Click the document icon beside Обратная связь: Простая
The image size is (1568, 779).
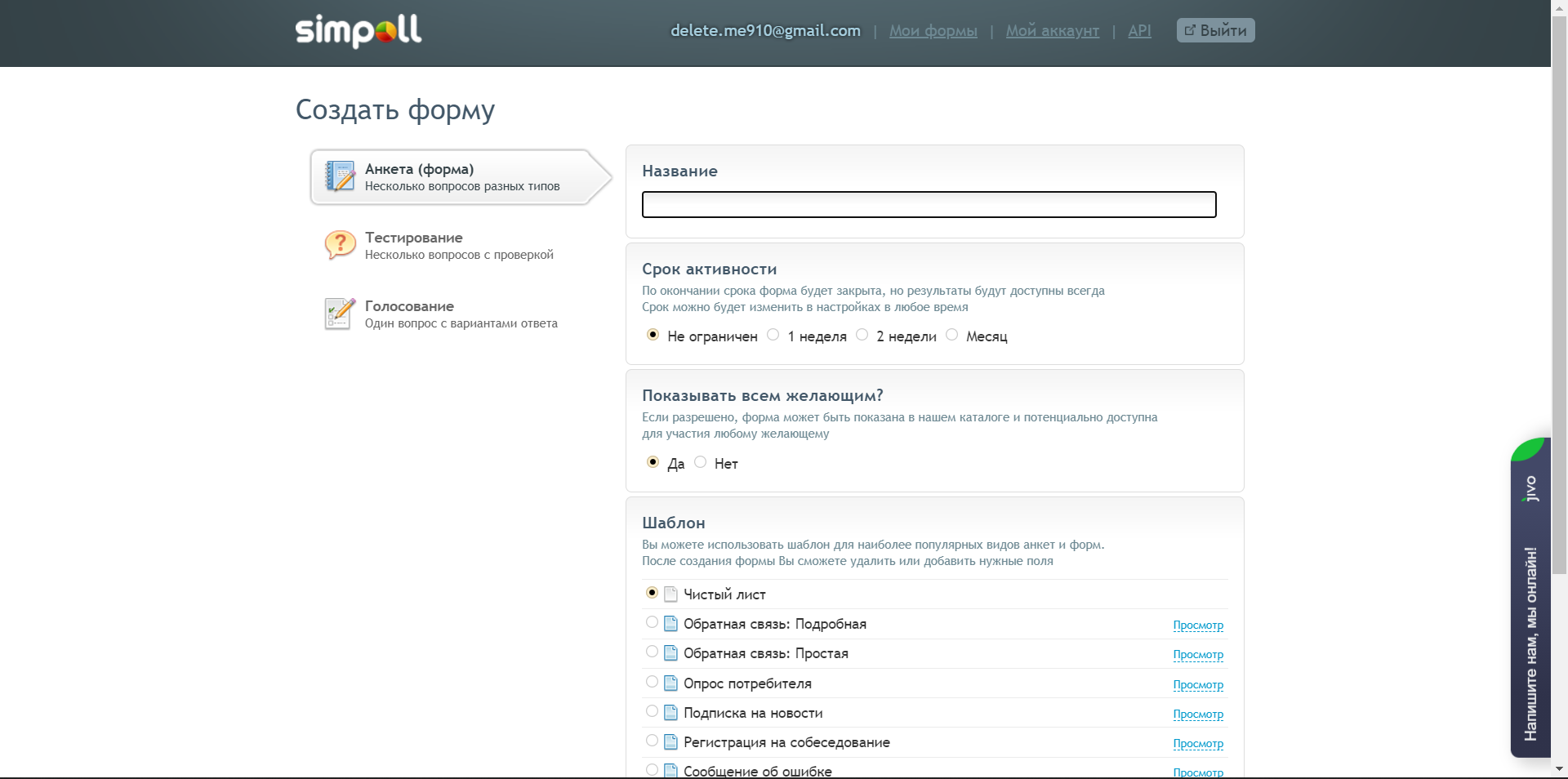(x=670, y=652)
